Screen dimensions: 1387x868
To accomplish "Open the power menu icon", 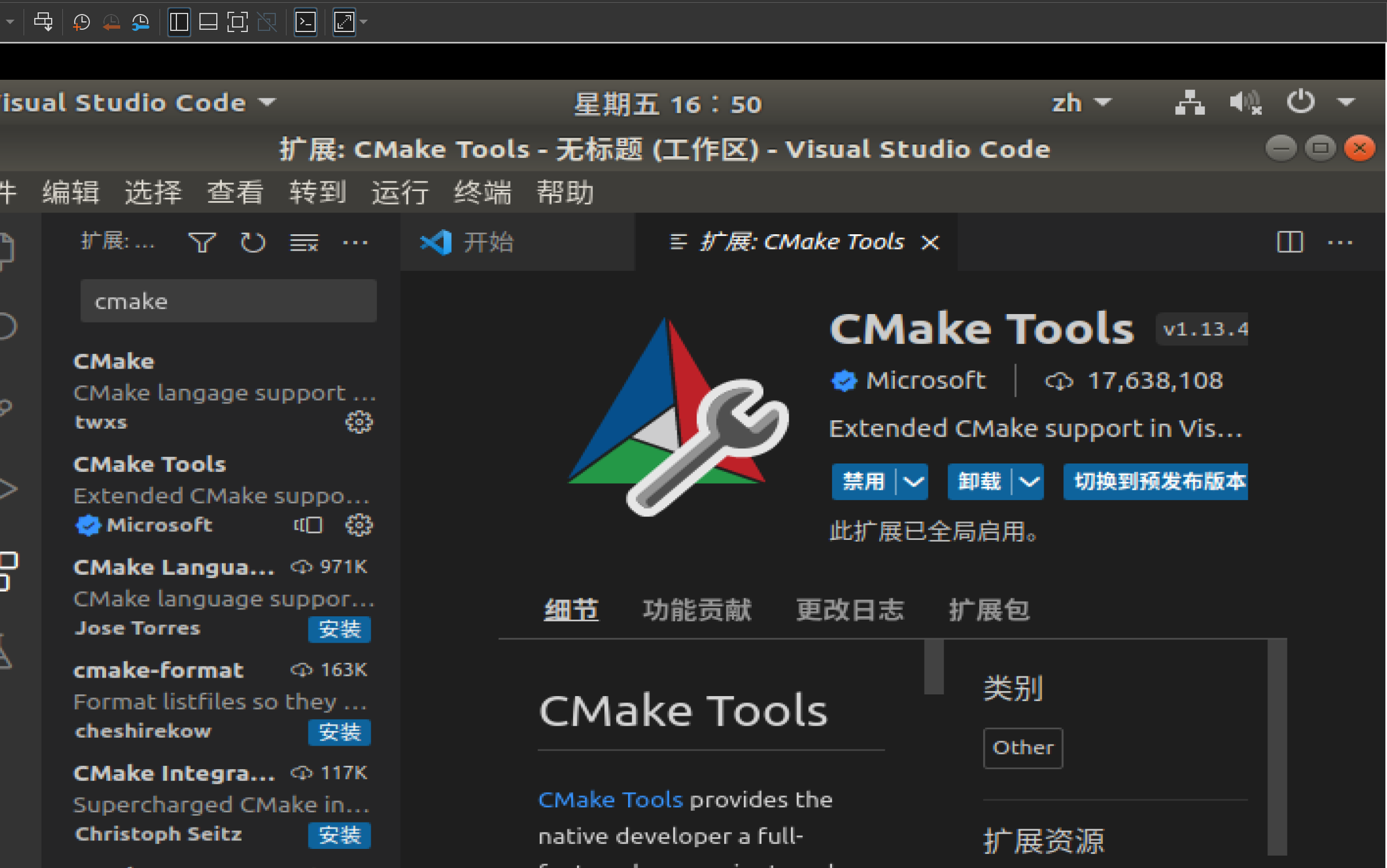I will click(x=1300, y=102).
